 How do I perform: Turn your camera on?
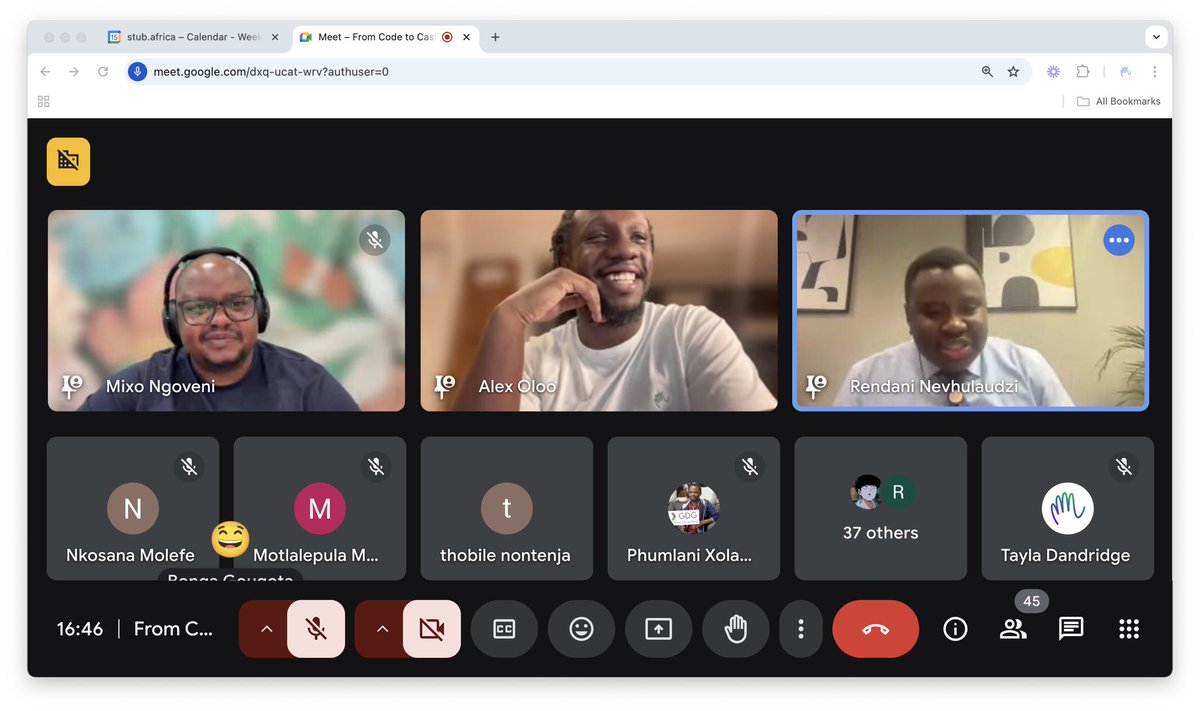coord(432,628)
